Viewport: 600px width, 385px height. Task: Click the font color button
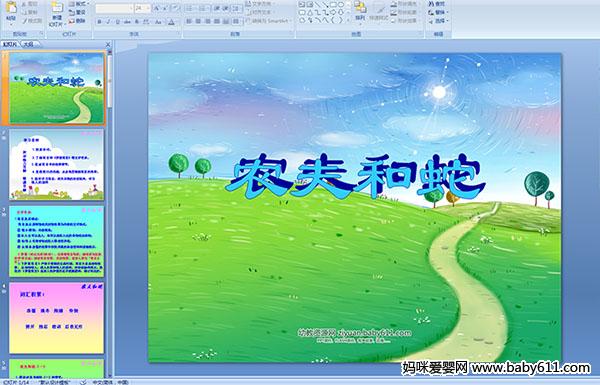172,22
